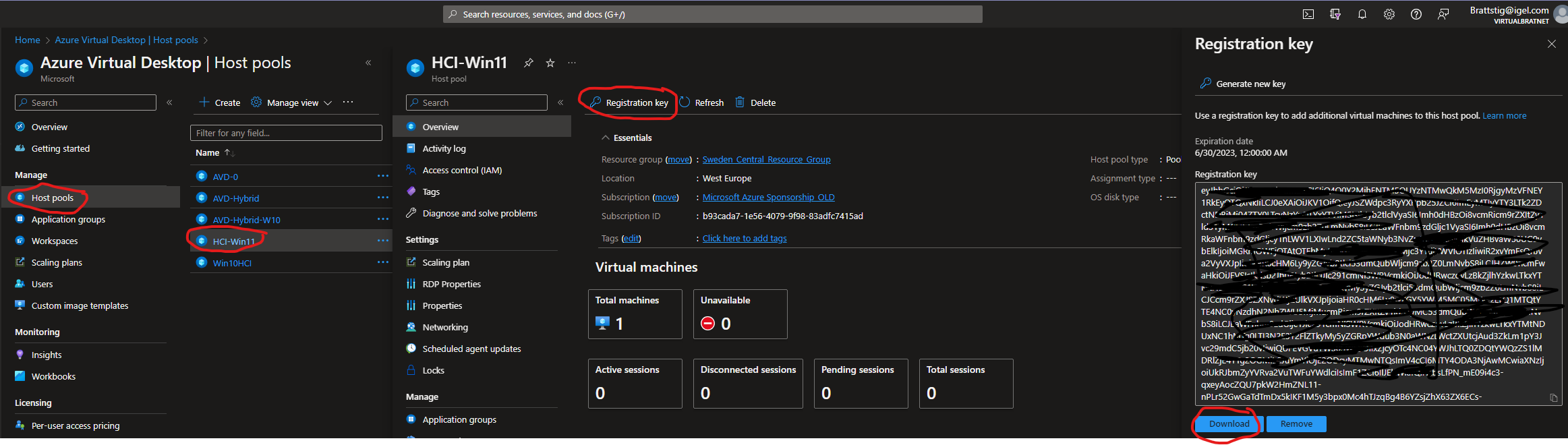This screenshot has height=445, width=1568.
Task: Open ellipsis menu for AVD-Hybrid-W10 row
Action: [383, 219]
